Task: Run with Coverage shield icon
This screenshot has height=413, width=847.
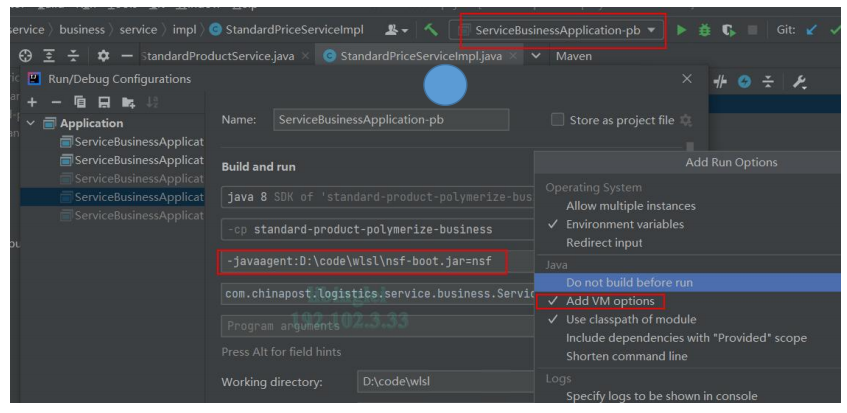Action: pyautogui.click(x=729, y=30)
